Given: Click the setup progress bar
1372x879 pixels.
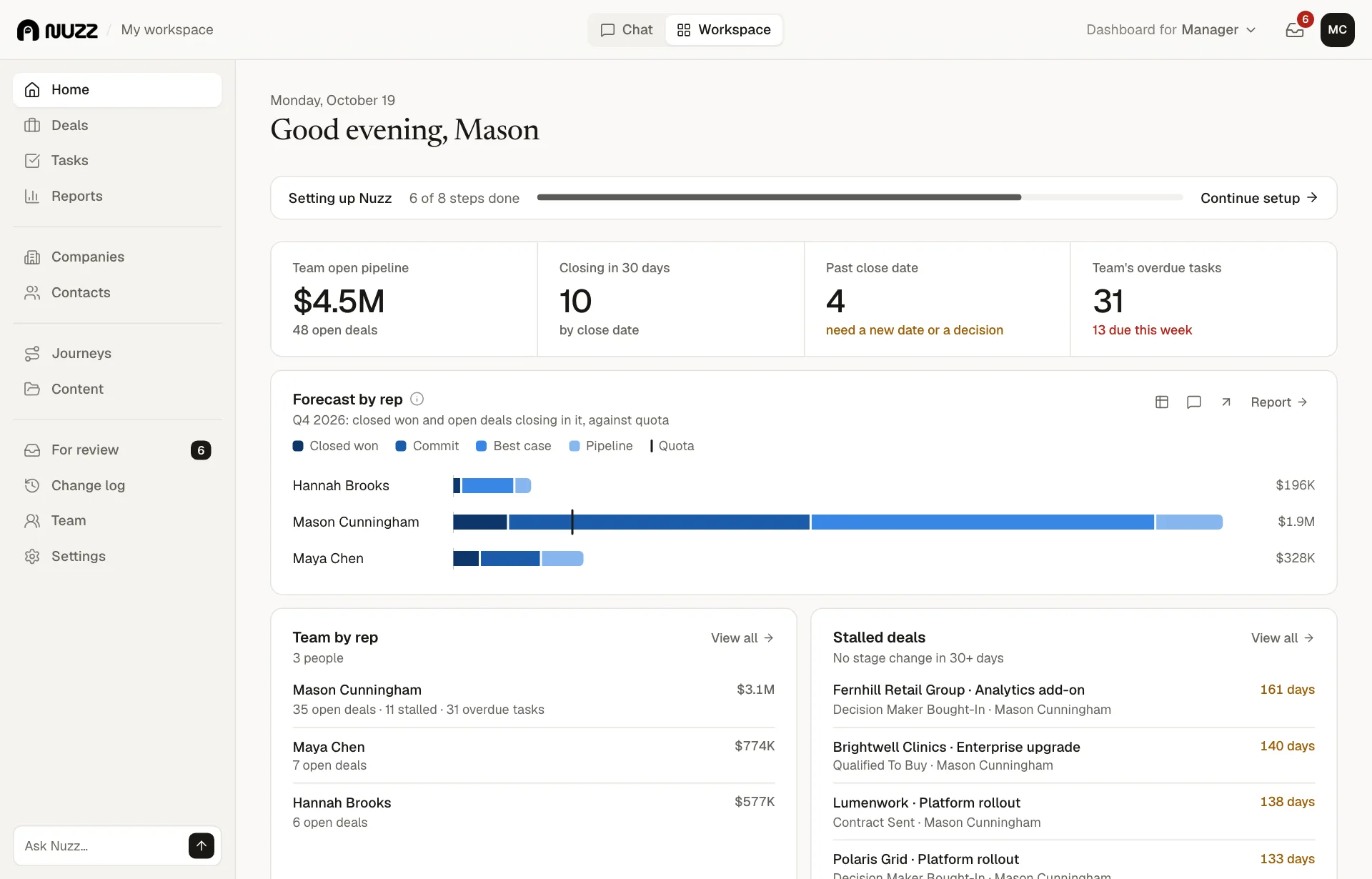Looking at the screenshot, I should click(x=860, y=197).
